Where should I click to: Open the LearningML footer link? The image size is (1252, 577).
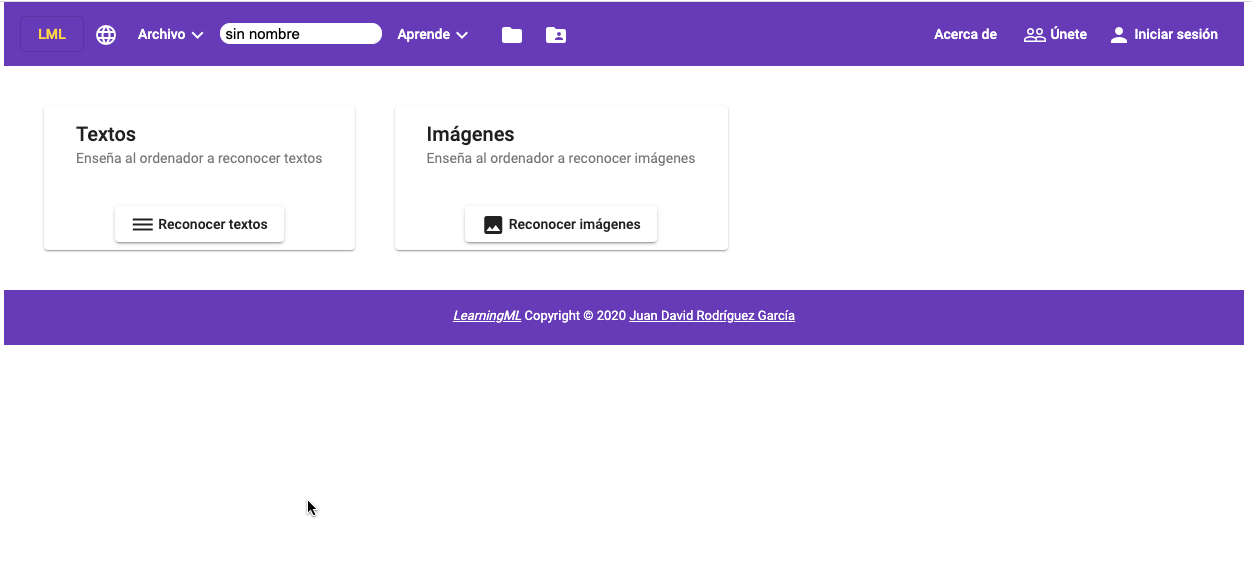[487, 315]
